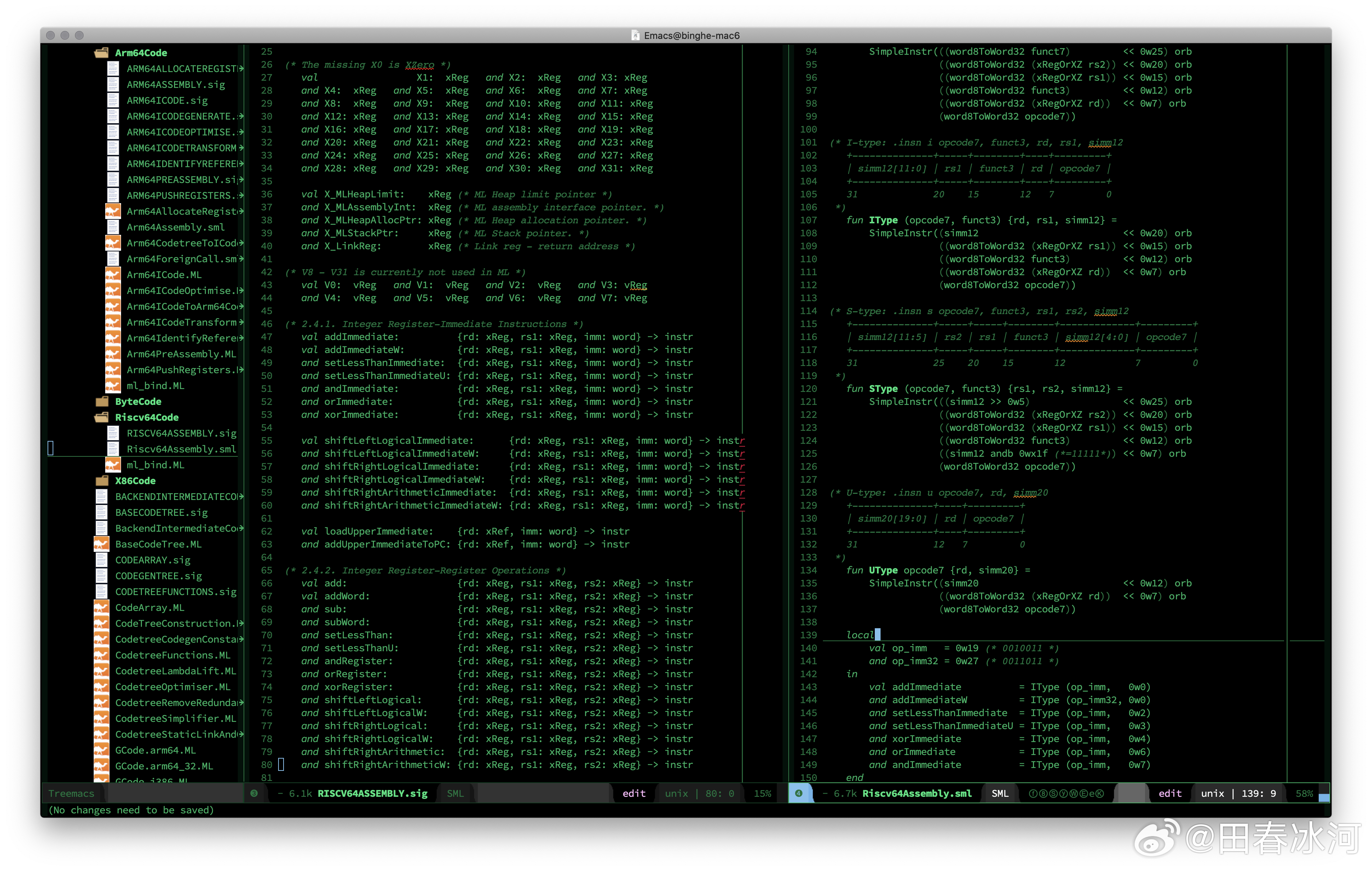The width and height of the screenshot is (1372, 871).
Task: Click SML major mode in left modeline
Action: [455, 794]
